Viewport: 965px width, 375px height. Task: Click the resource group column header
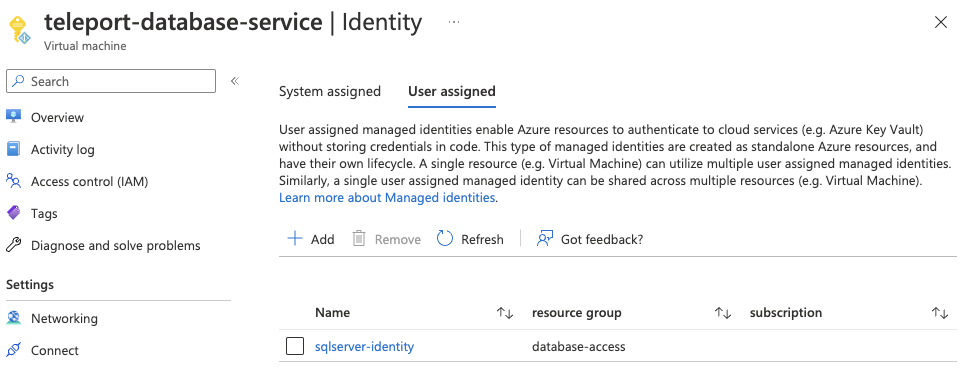(577, 313)
